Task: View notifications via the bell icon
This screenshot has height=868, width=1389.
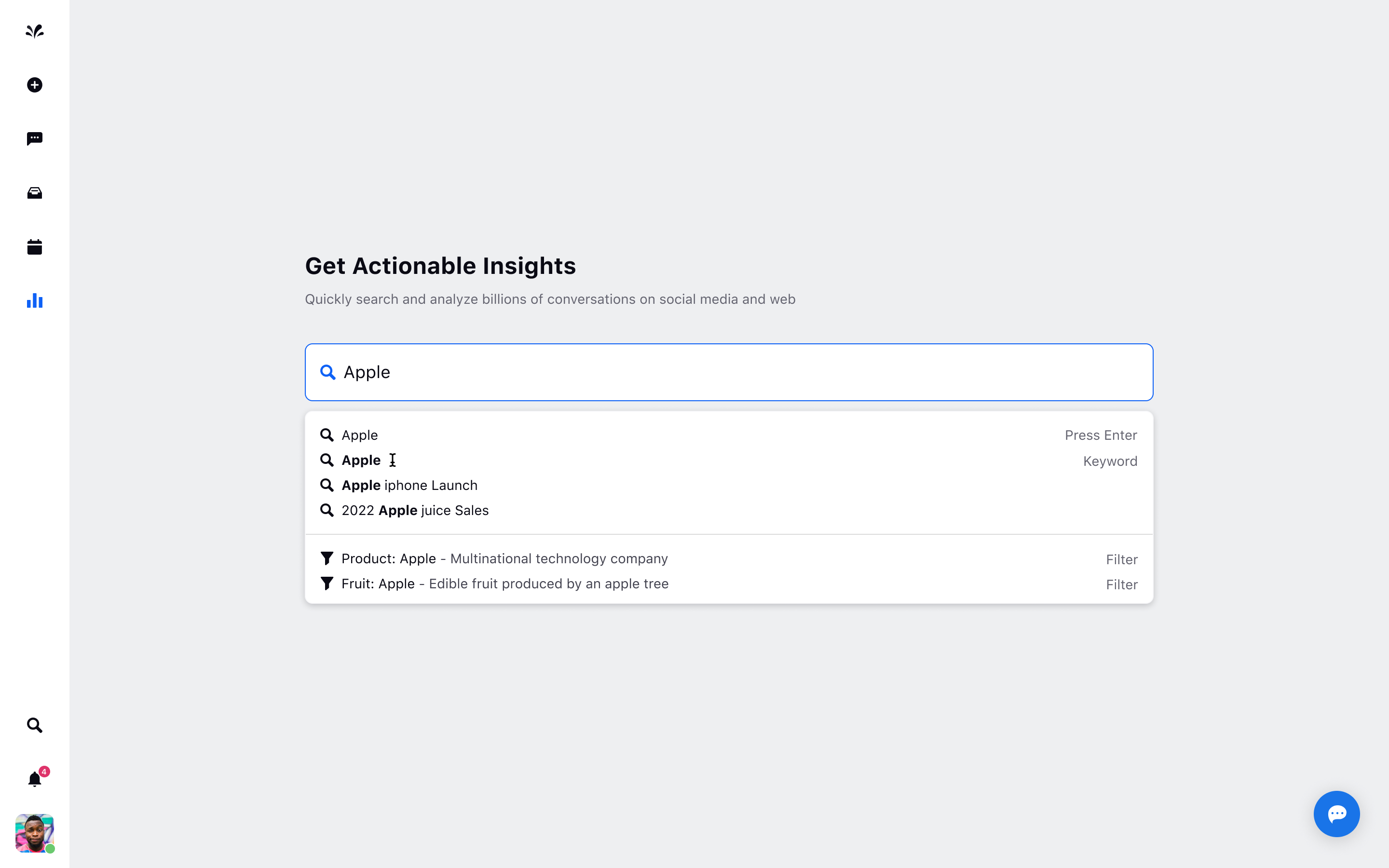Action: tap(34, 779)
